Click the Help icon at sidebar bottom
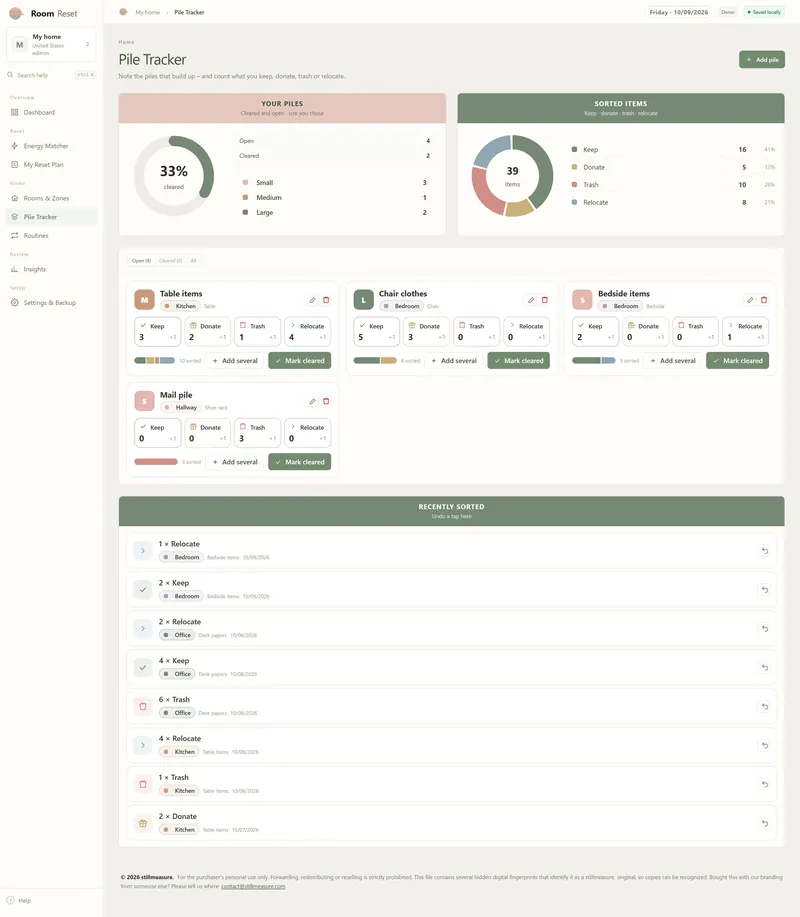Image resolution: width=800 pixels, height=917 pixels. (10, 900)
